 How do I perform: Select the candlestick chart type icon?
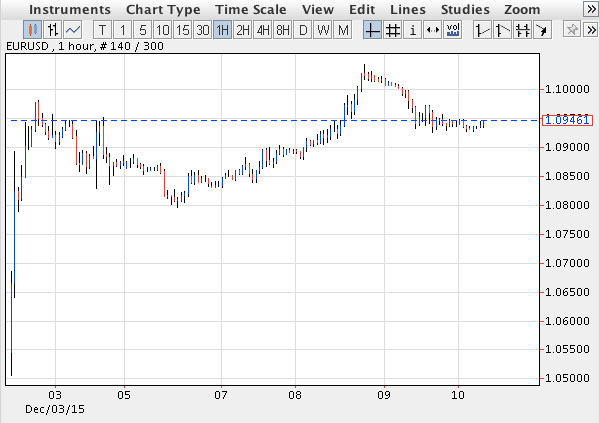pyautogui.click(x=33, y=30)
